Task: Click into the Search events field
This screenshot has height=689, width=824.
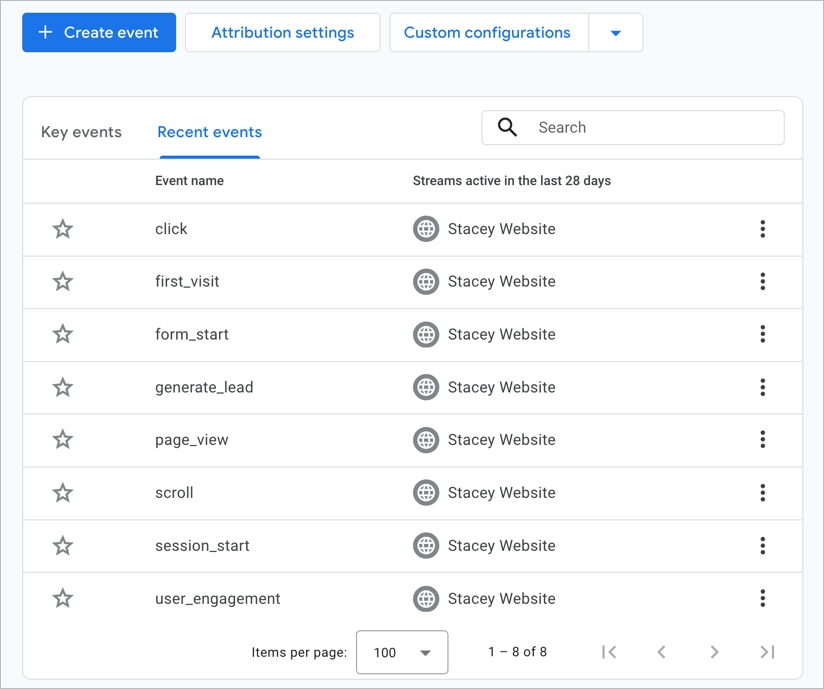Action: [x=650, y=128]
